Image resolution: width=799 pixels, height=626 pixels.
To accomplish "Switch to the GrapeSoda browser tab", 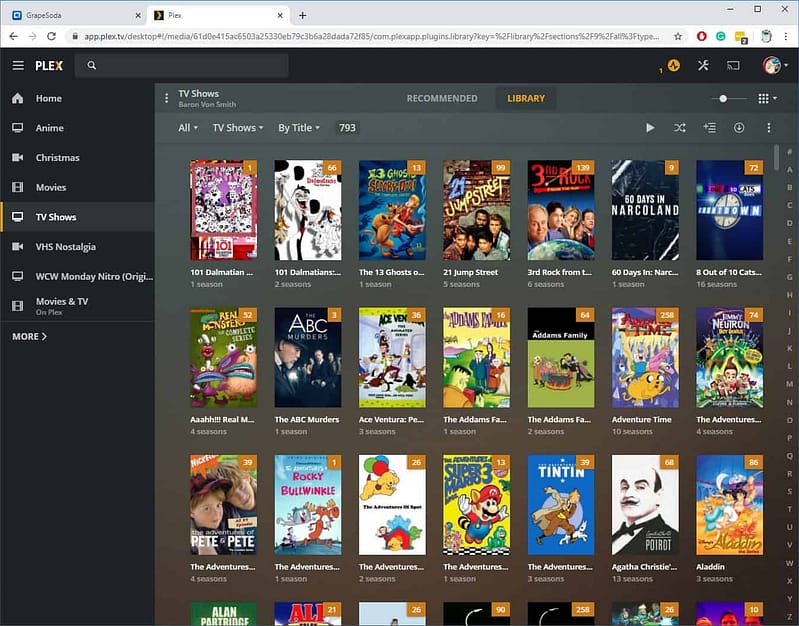I will 76,15.
